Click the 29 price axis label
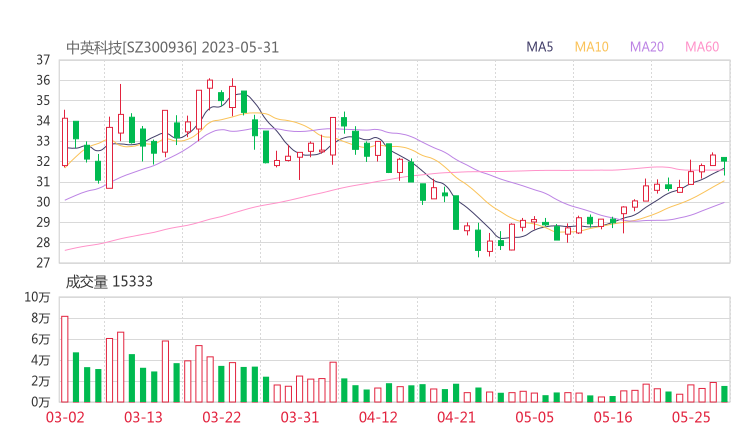 tap(43, 222)
